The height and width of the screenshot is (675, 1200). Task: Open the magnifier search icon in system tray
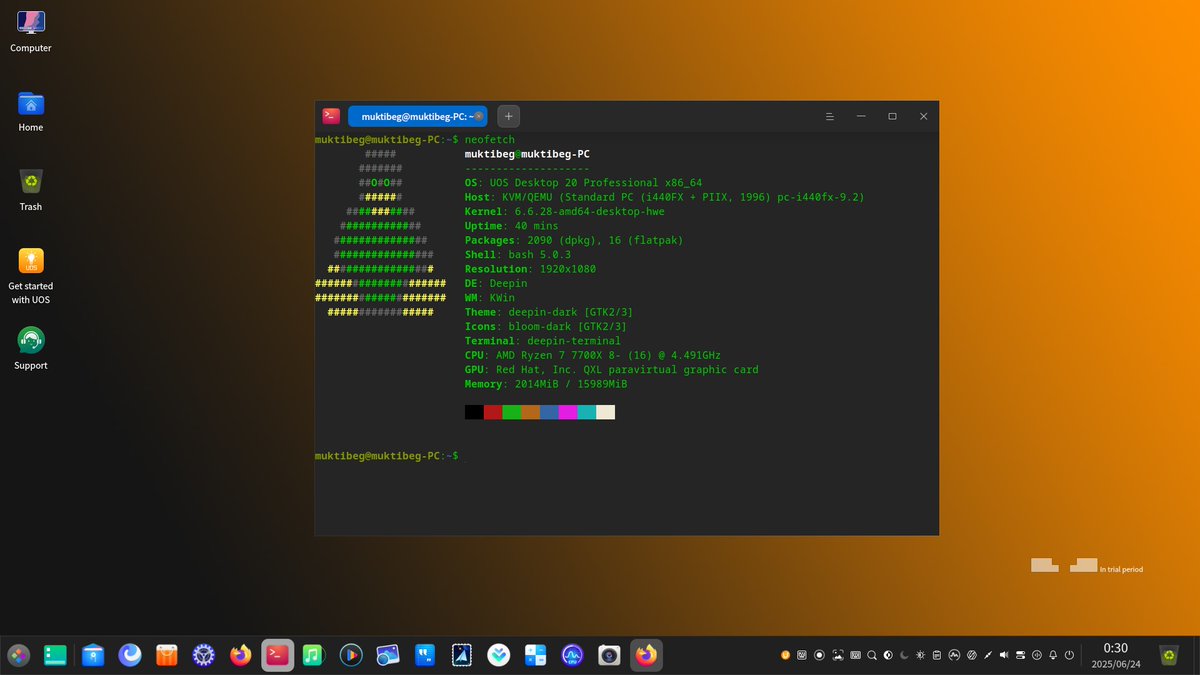point(872,655)
